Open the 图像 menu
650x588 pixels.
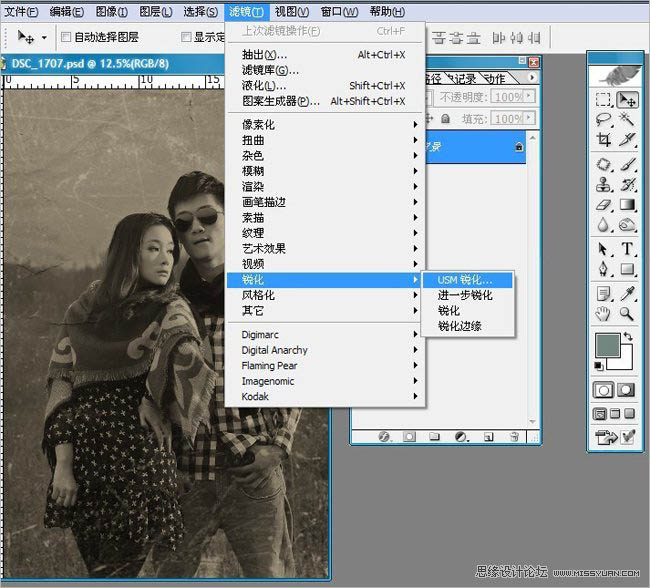coord(112,12)
